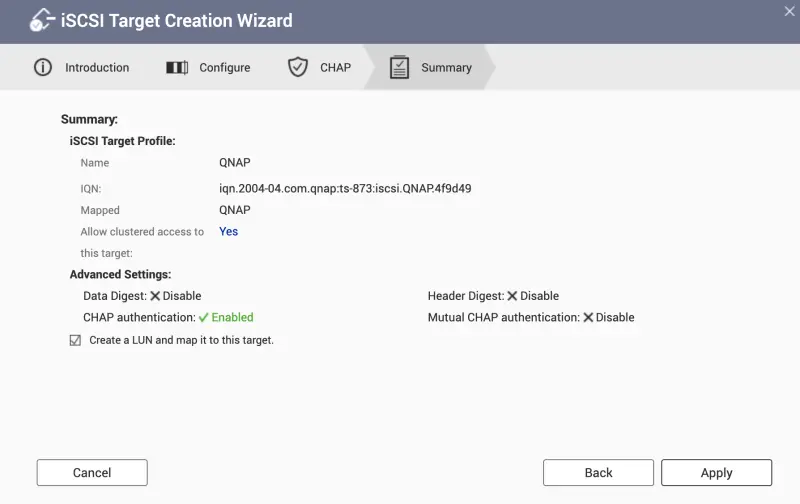Click the Cancel button
Viewport: 800px width, 504px height.
[92, 472]
